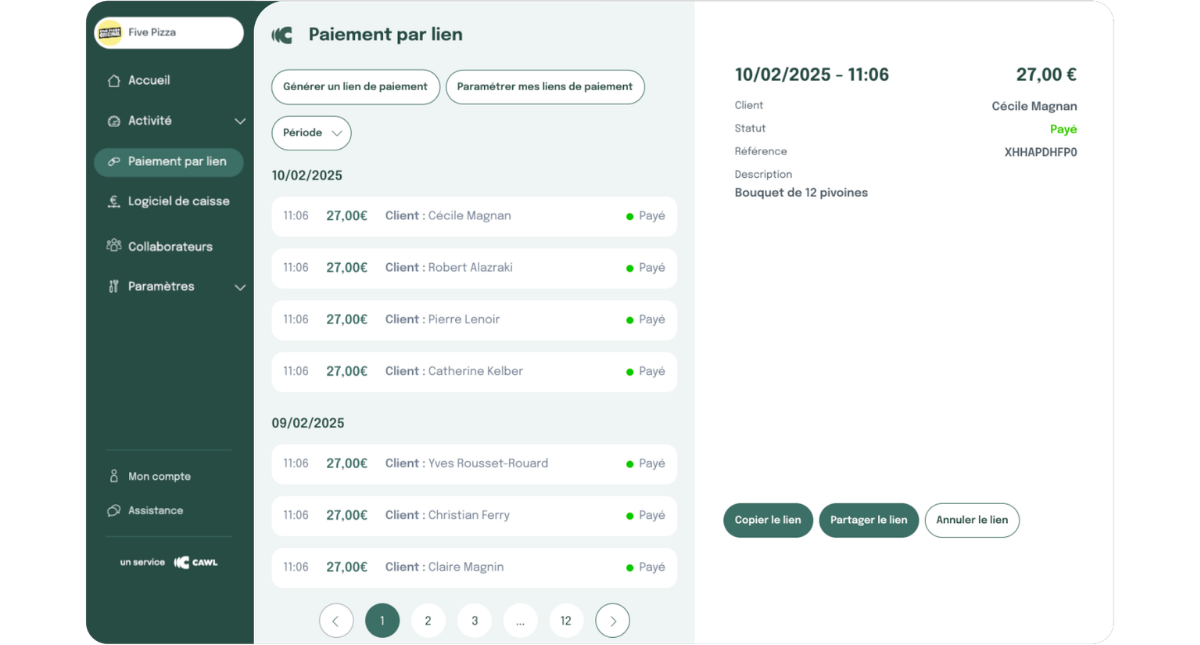Open the Période filter dropdown

click(x=311, y=133)
